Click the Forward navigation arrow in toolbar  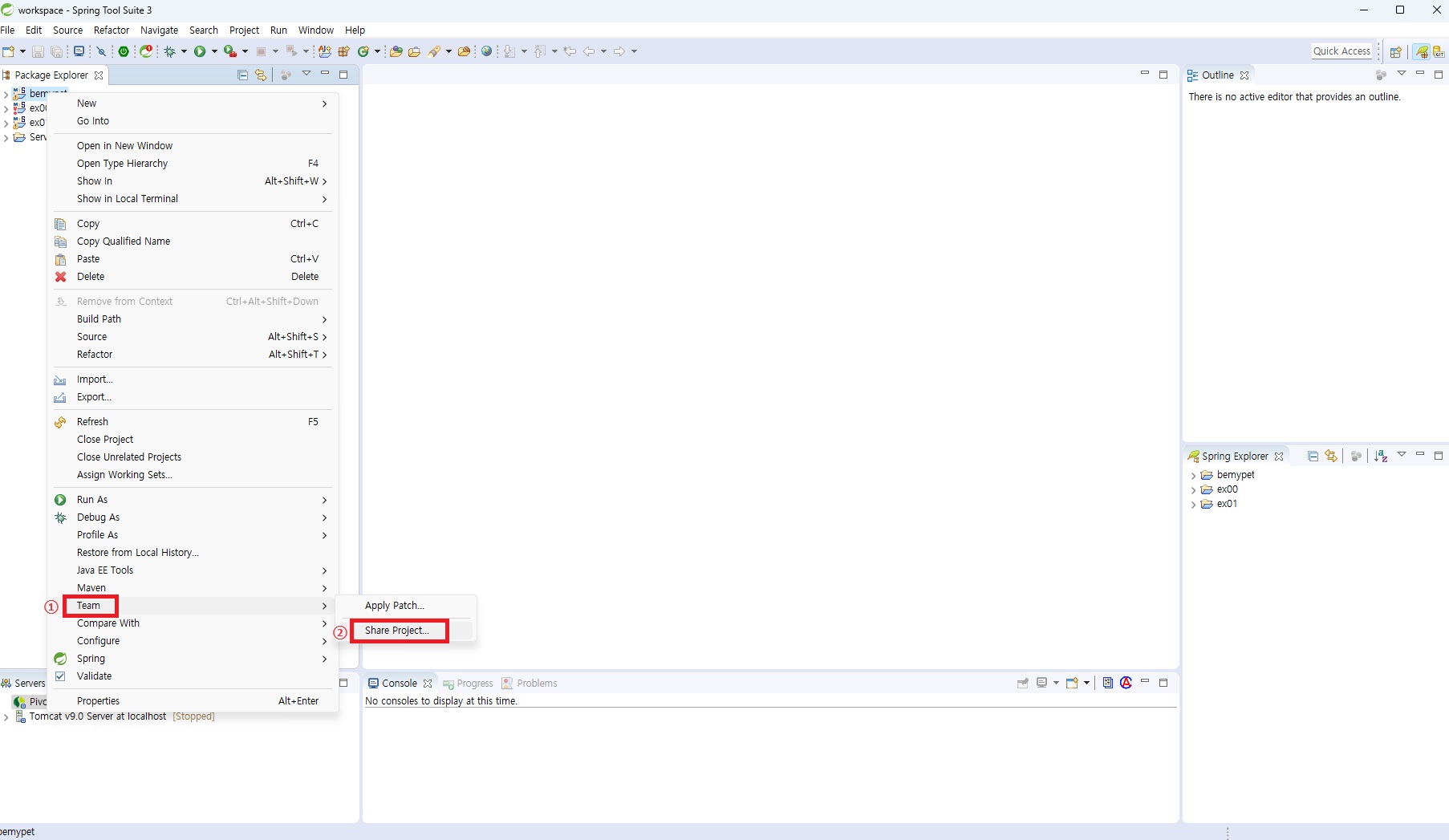(x=619, y=51)
